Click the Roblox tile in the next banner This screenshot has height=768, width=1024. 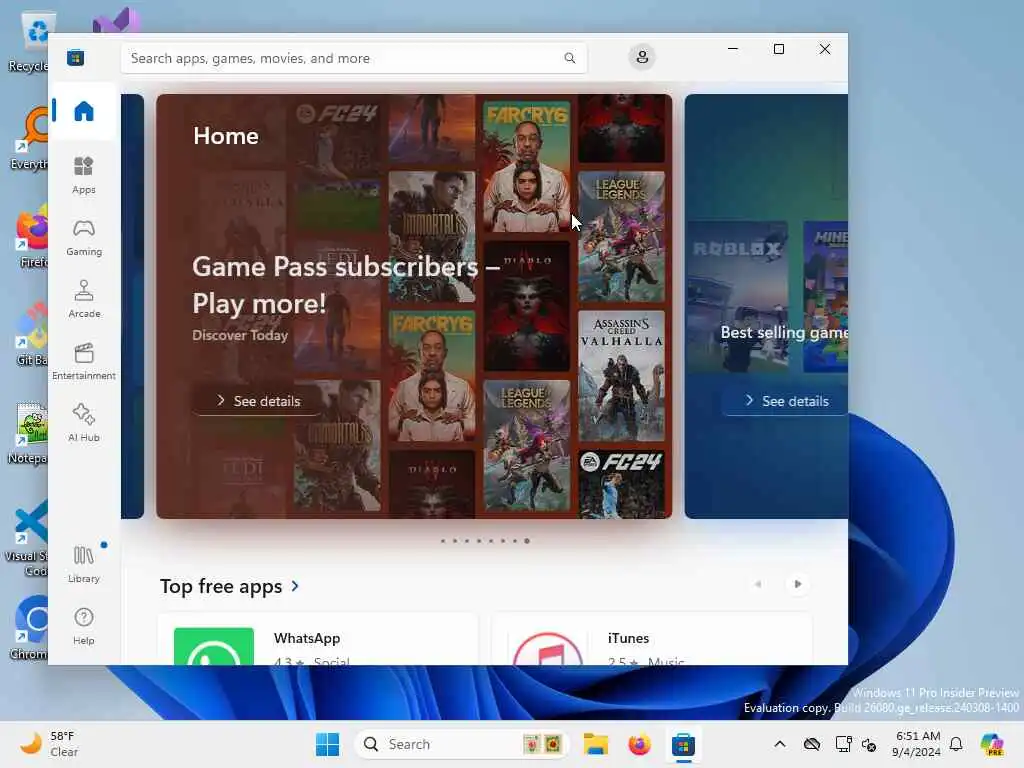click(x=737, y=296)
